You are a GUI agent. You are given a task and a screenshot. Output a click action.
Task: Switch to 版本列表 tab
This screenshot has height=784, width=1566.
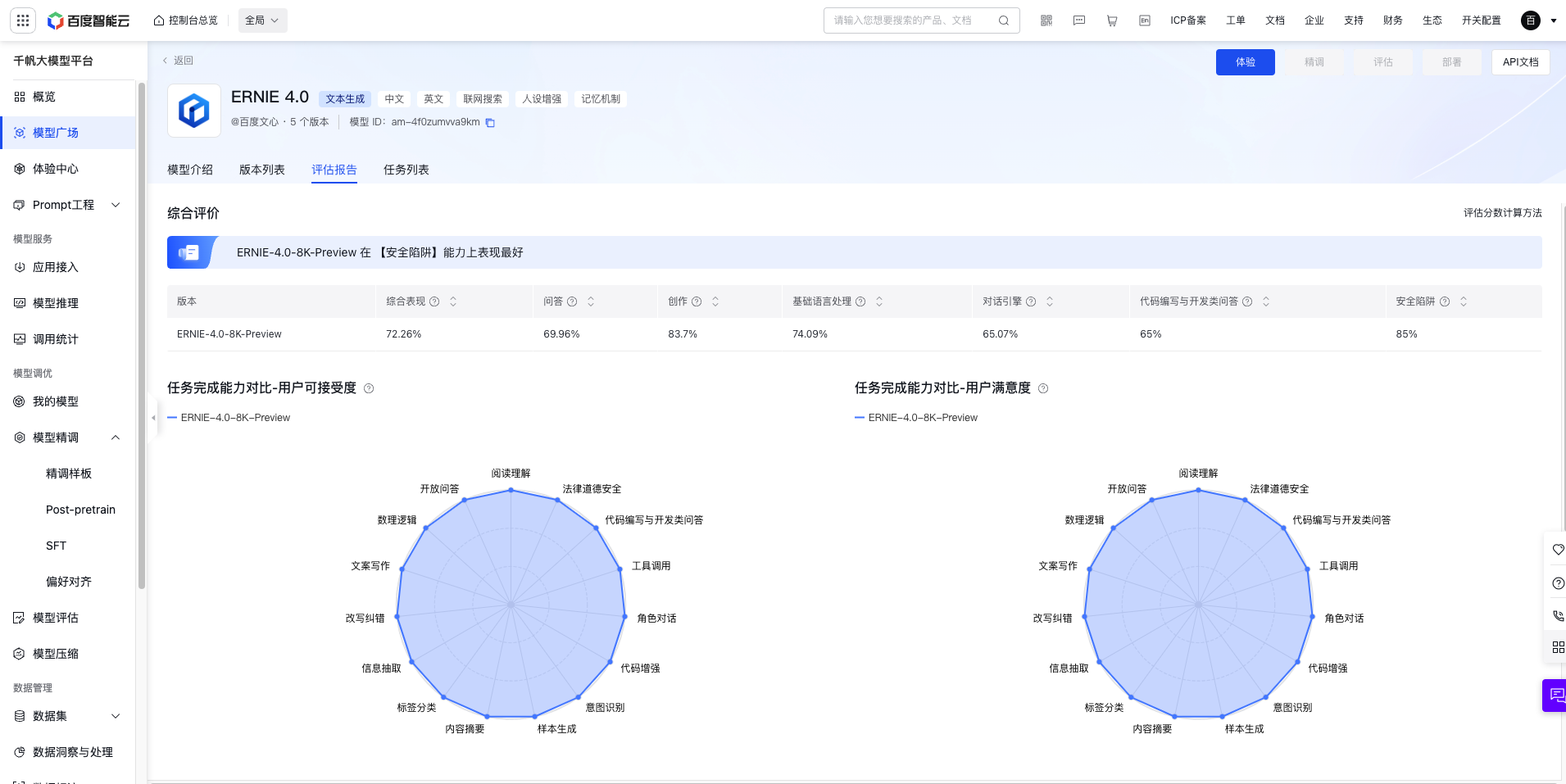pyautogui.click(x=262, y=170)
